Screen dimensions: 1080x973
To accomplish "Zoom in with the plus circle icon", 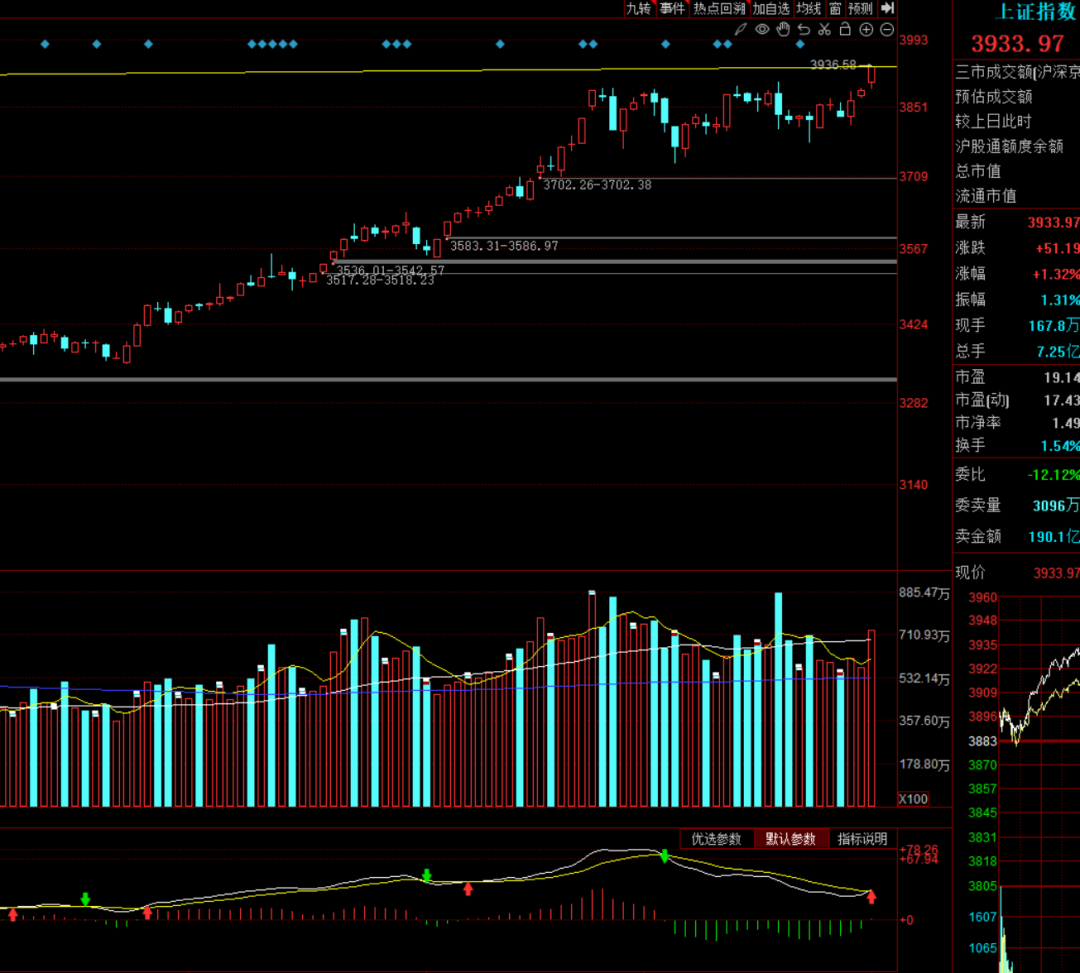I will point(866,29).
